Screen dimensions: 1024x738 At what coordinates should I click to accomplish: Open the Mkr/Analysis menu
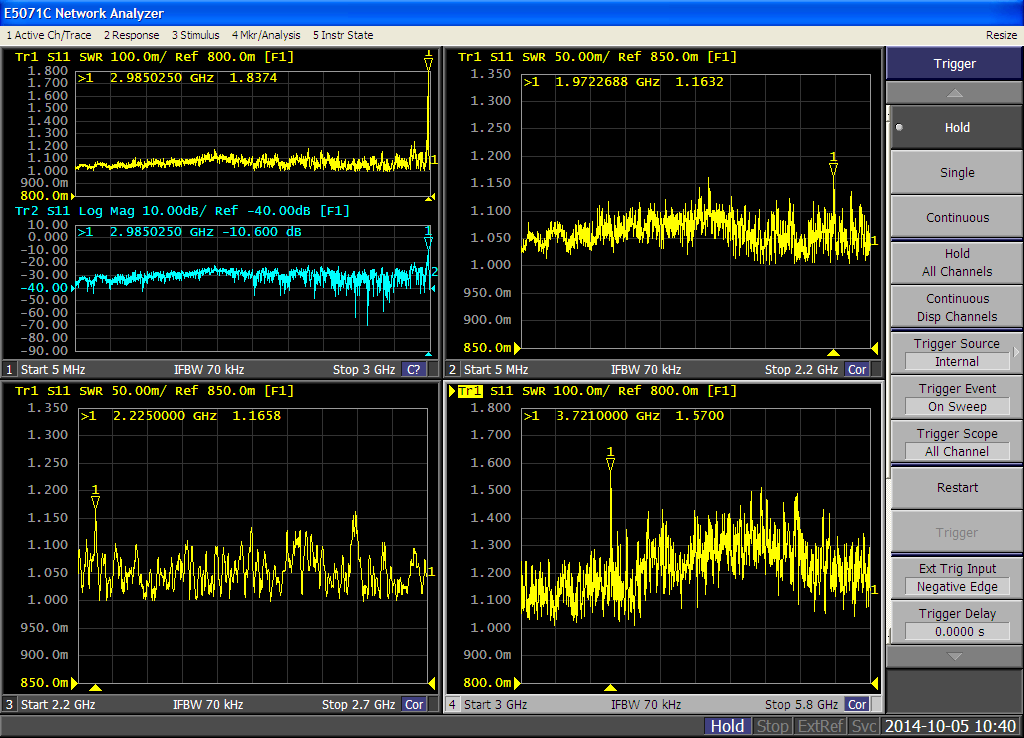[x=266, y=35]
